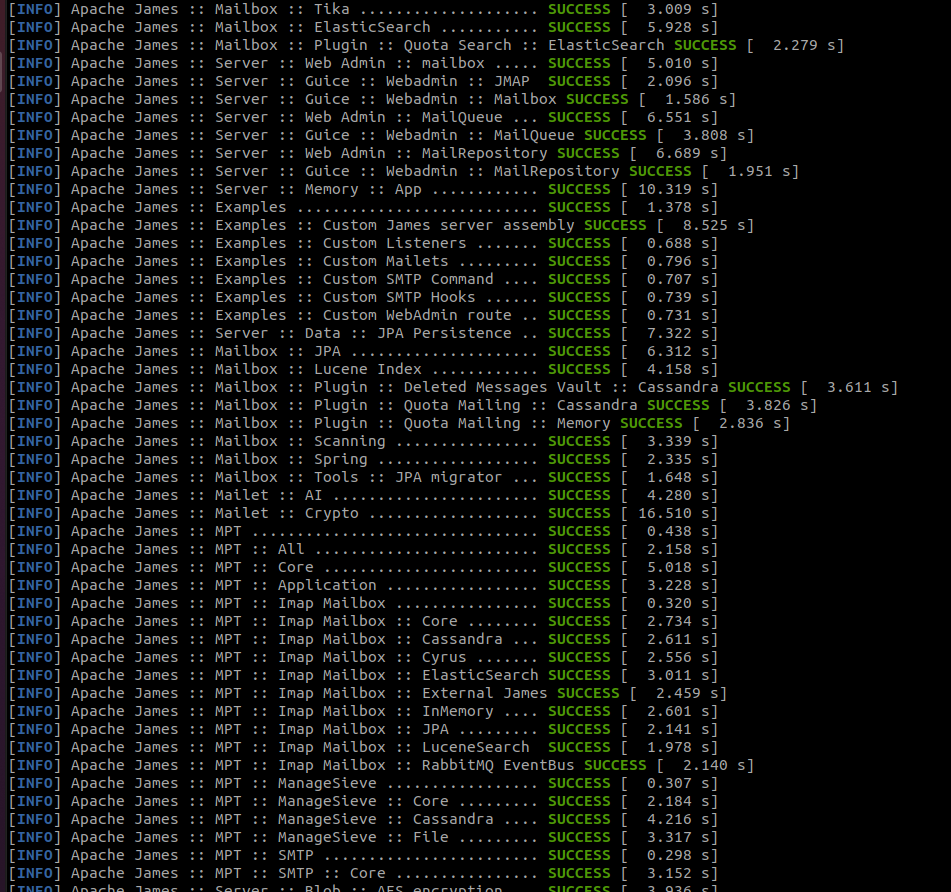Click the 'MPT :: Core' build line

363,568
